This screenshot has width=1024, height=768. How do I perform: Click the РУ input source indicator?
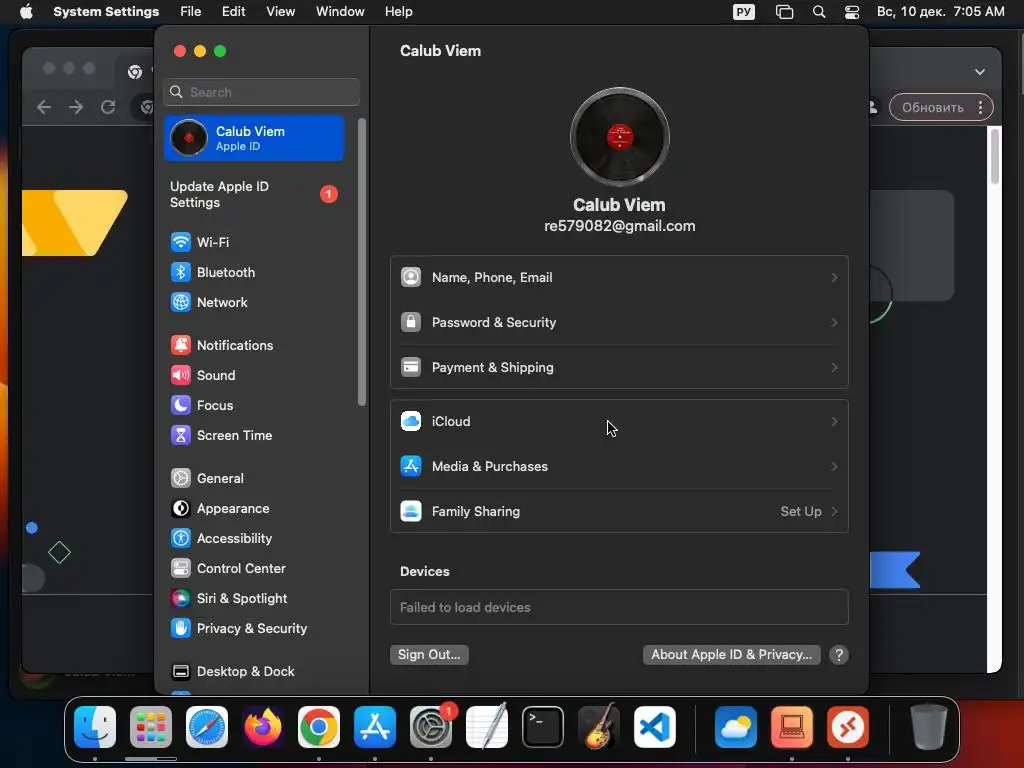click(x=744, y=12)
